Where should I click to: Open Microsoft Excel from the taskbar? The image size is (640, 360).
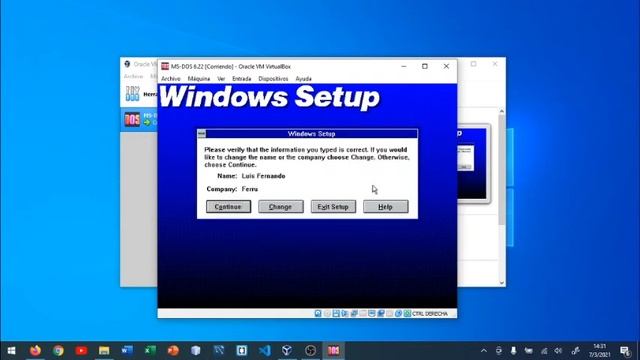coord(150,351)
